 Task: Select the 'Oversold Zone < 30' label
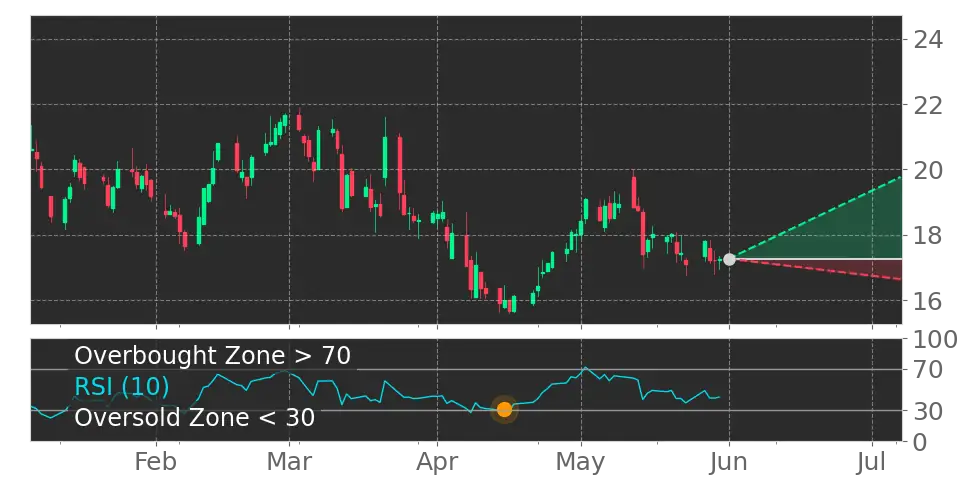(x=195, y=417)
